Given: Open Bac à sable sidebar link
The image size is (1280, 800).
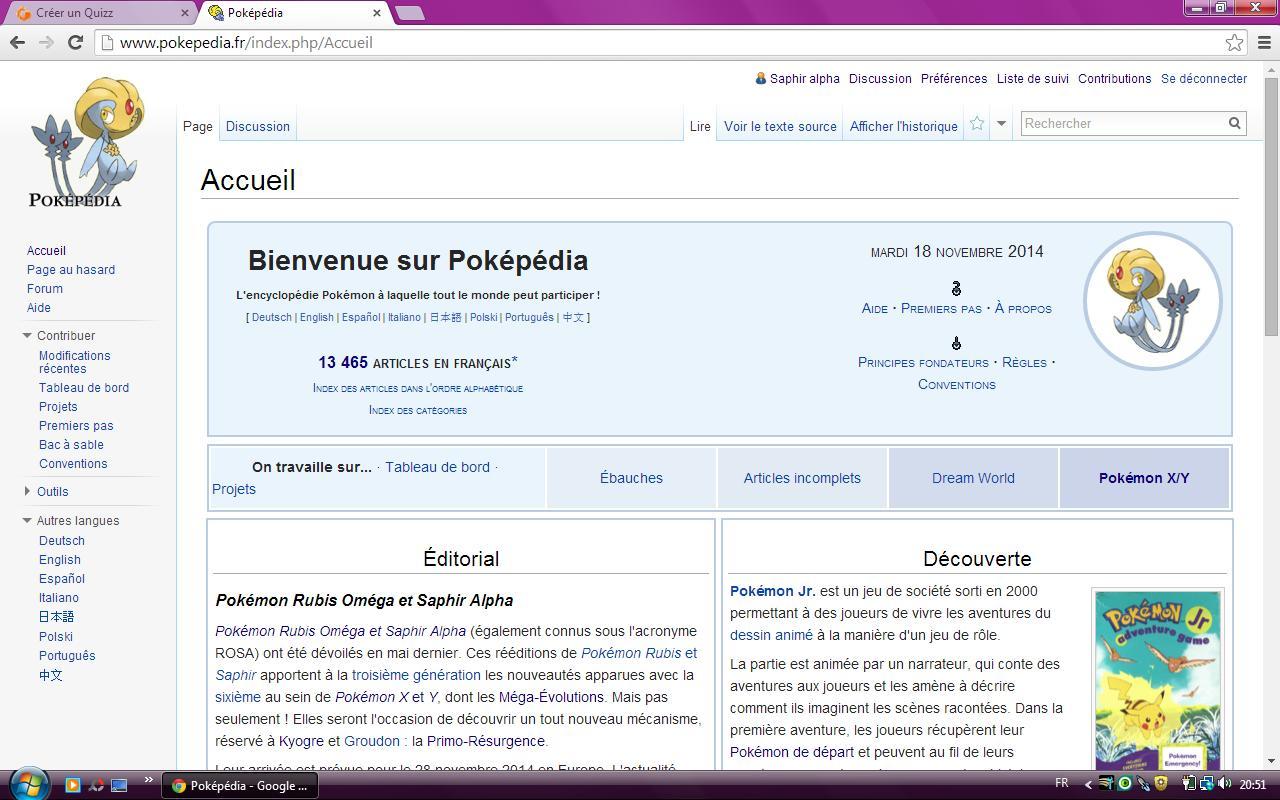Looking at the screenshot, I should pyautogui.click(x=71, y=445).
